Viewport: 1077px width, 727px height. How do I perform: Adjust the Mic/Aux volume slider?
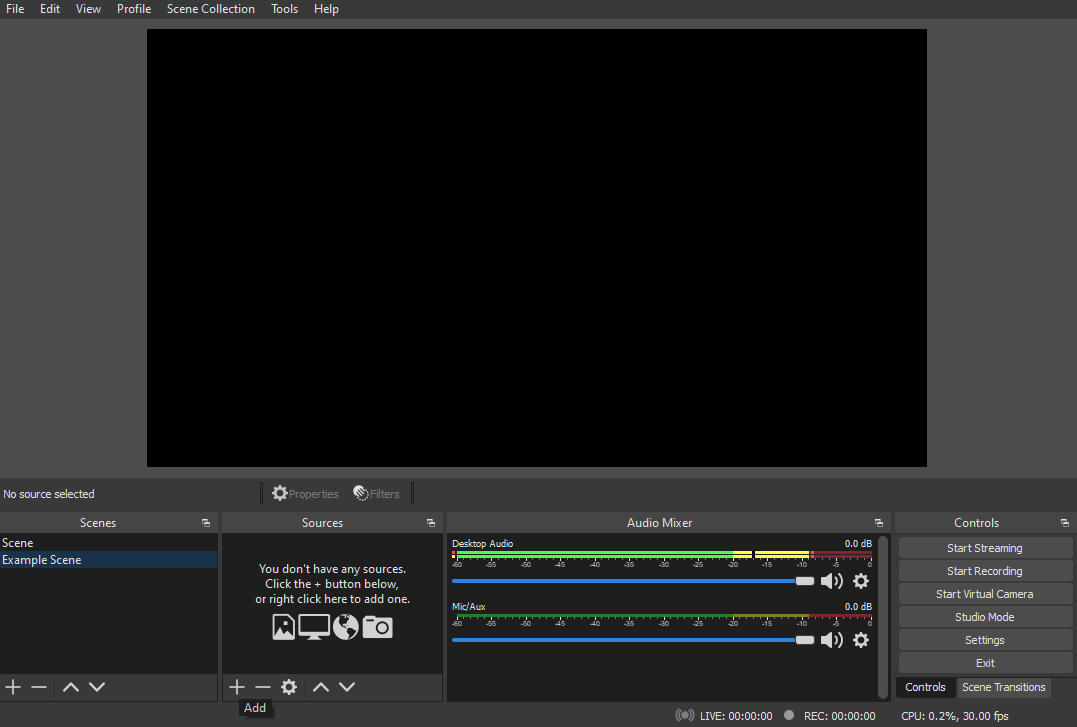(633, 640)
